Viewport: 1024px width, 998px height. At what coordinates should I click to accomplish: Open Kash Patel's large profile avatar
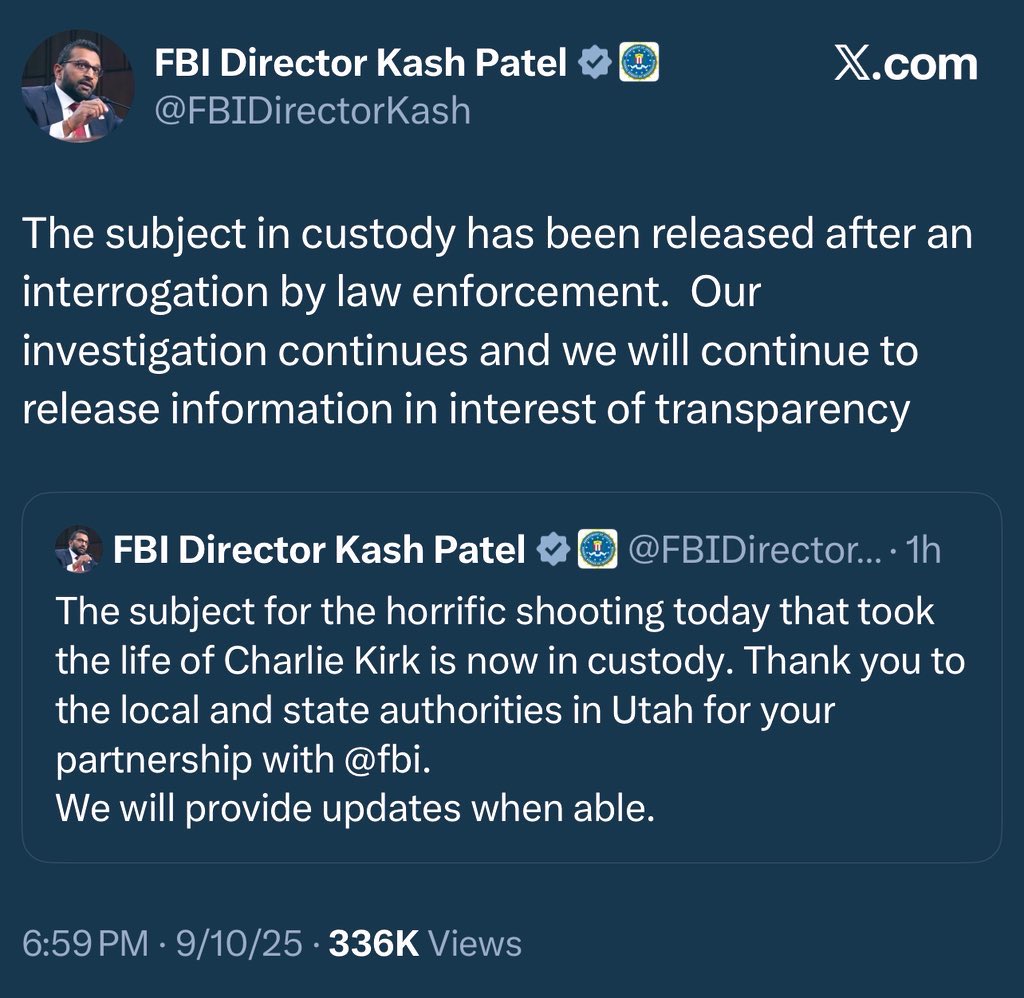coord(78,85)
